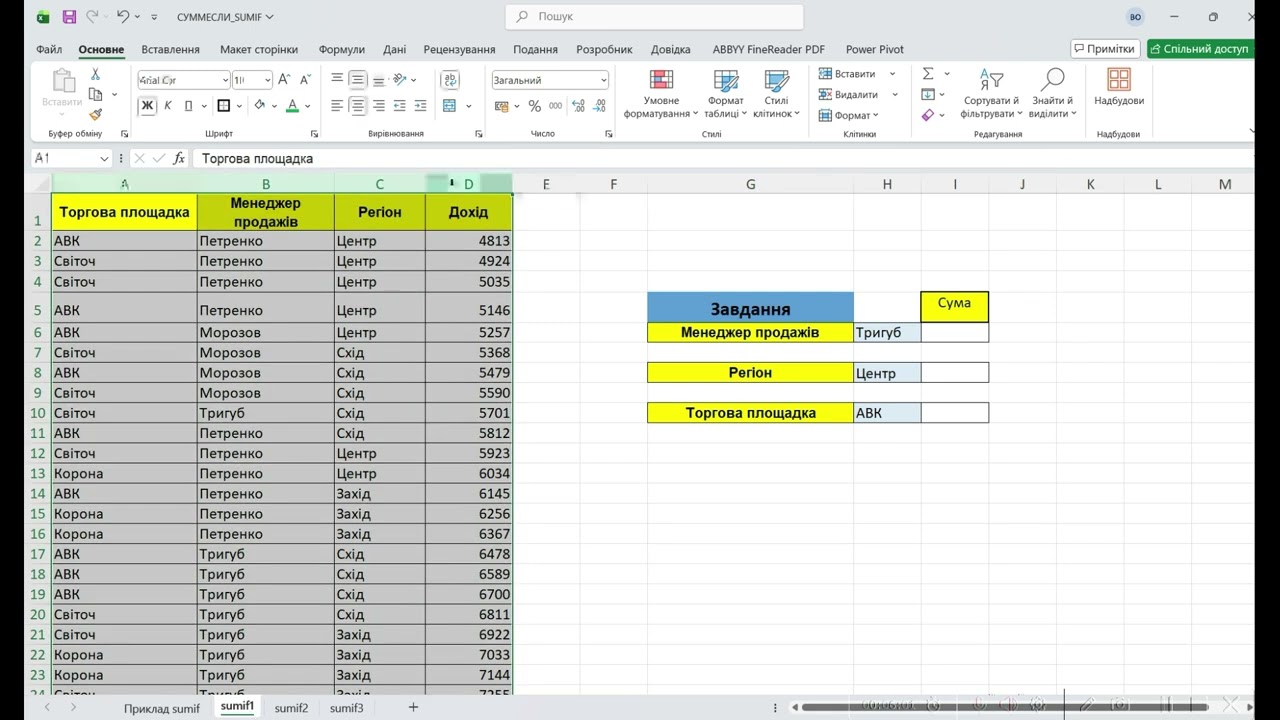Open Sort and Filter (Сортувати й фільтрувати)
The width and height of the screenshot is (1280, 720).
pos(990,94)
